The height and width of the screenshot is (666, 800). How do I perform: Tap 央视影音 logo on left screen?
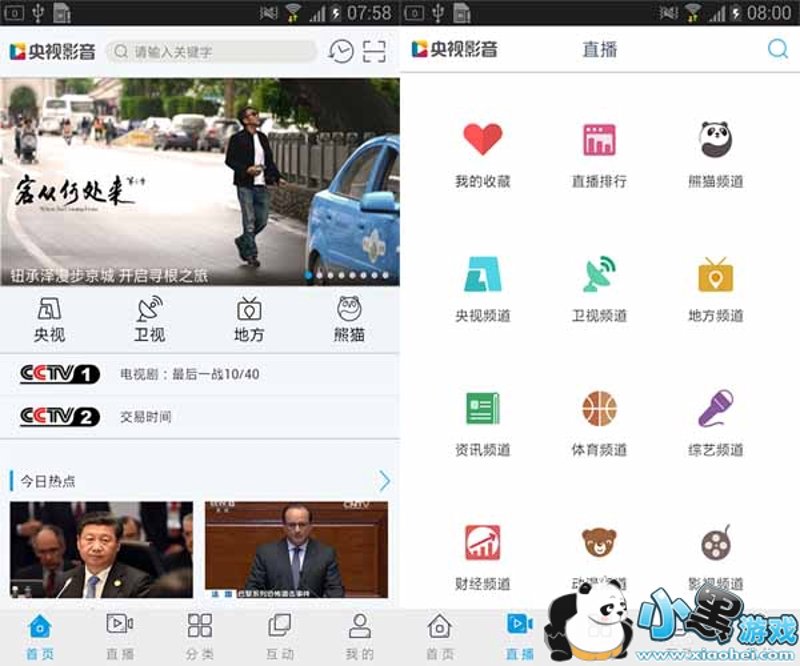[x=52, y=52]
